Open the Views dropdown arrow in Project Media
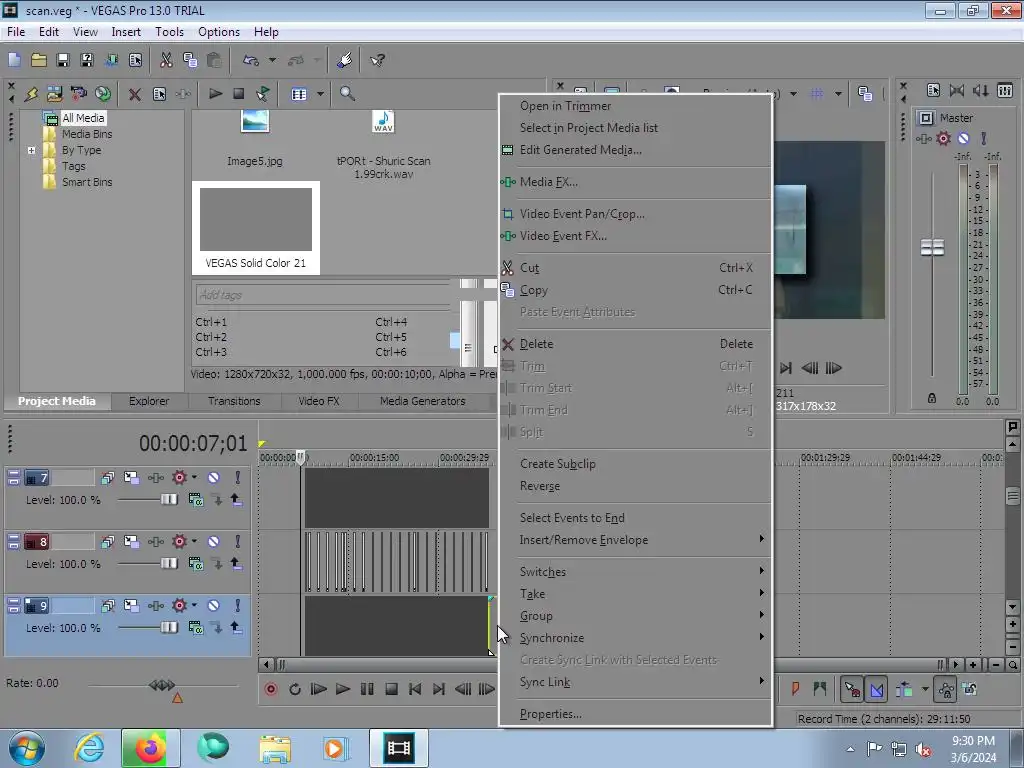The image size is (1024, 768). coord(320,94)
